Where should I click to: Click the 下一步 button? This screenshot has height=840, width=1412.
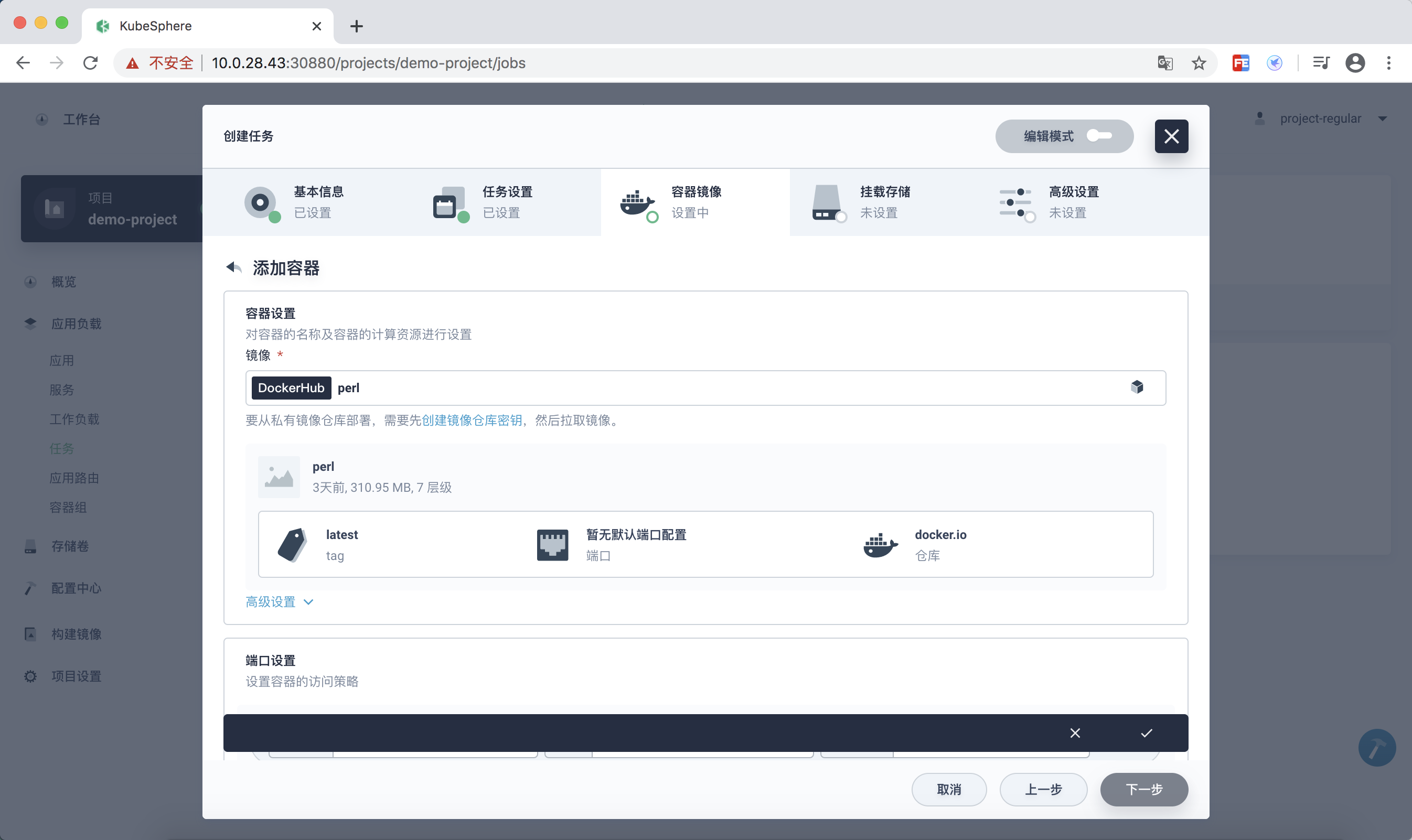[x=1143, y=789]
